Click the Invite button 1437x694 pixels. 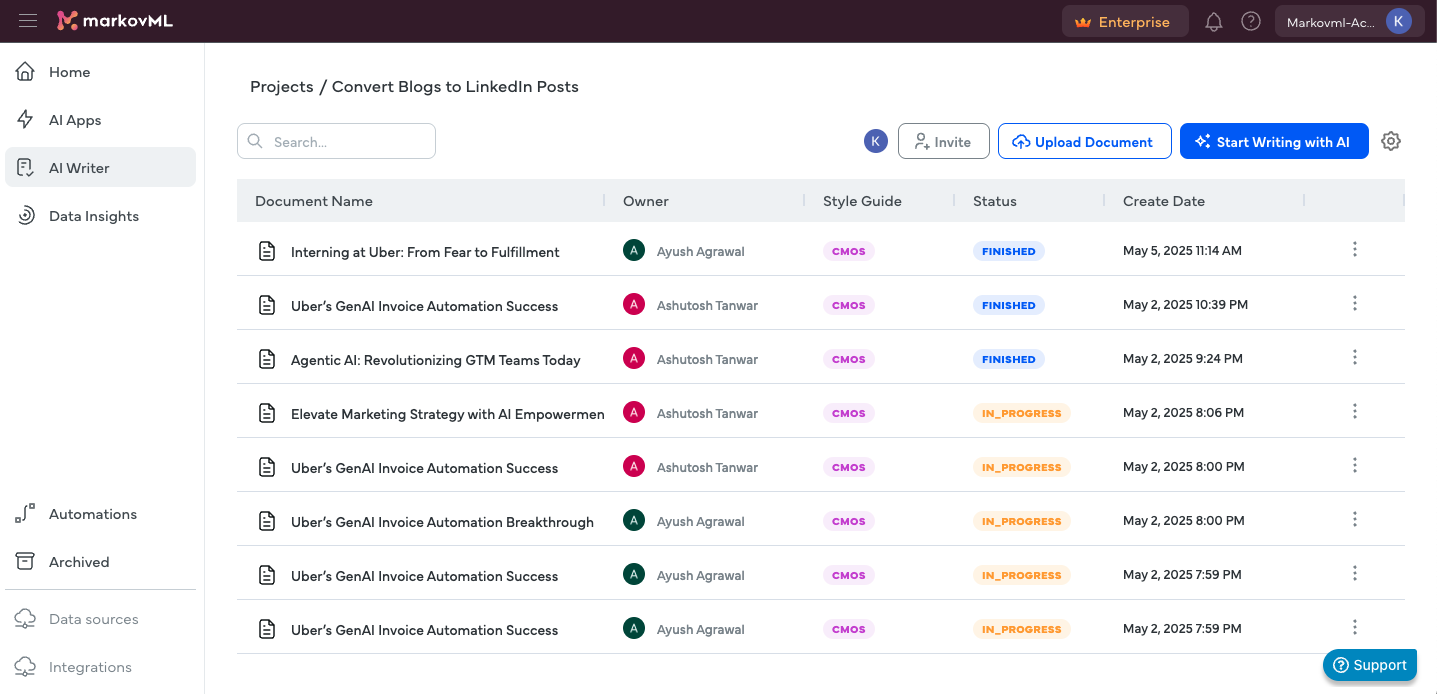[x=943, y=141]
